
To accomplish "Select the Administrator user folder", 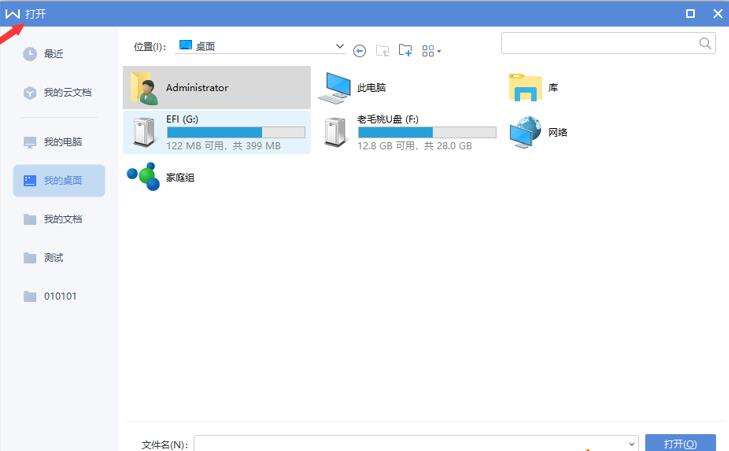I will click(217, 87).
